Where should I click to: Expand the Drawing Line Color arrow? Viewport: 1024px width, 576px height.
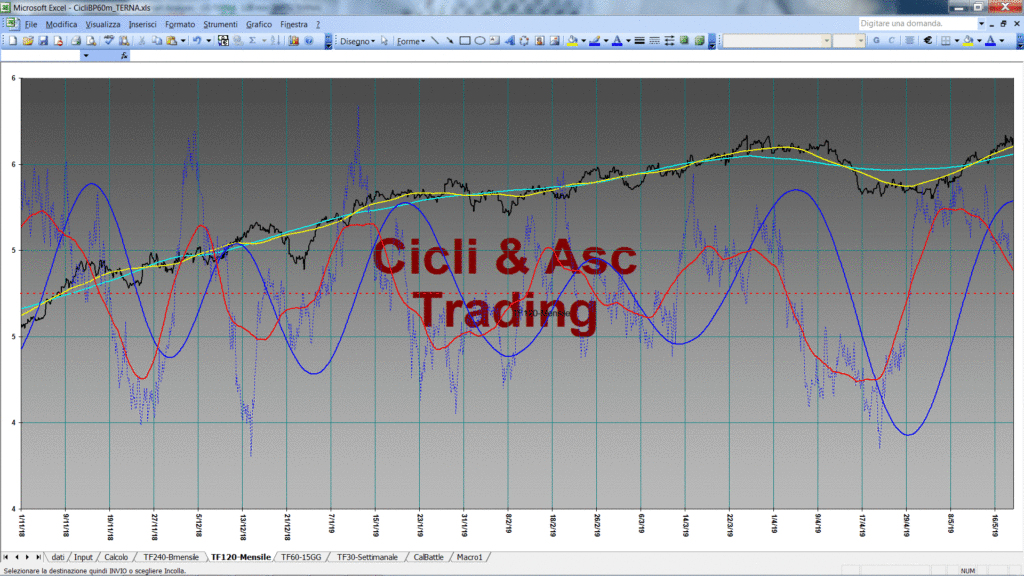click(606, 40)
